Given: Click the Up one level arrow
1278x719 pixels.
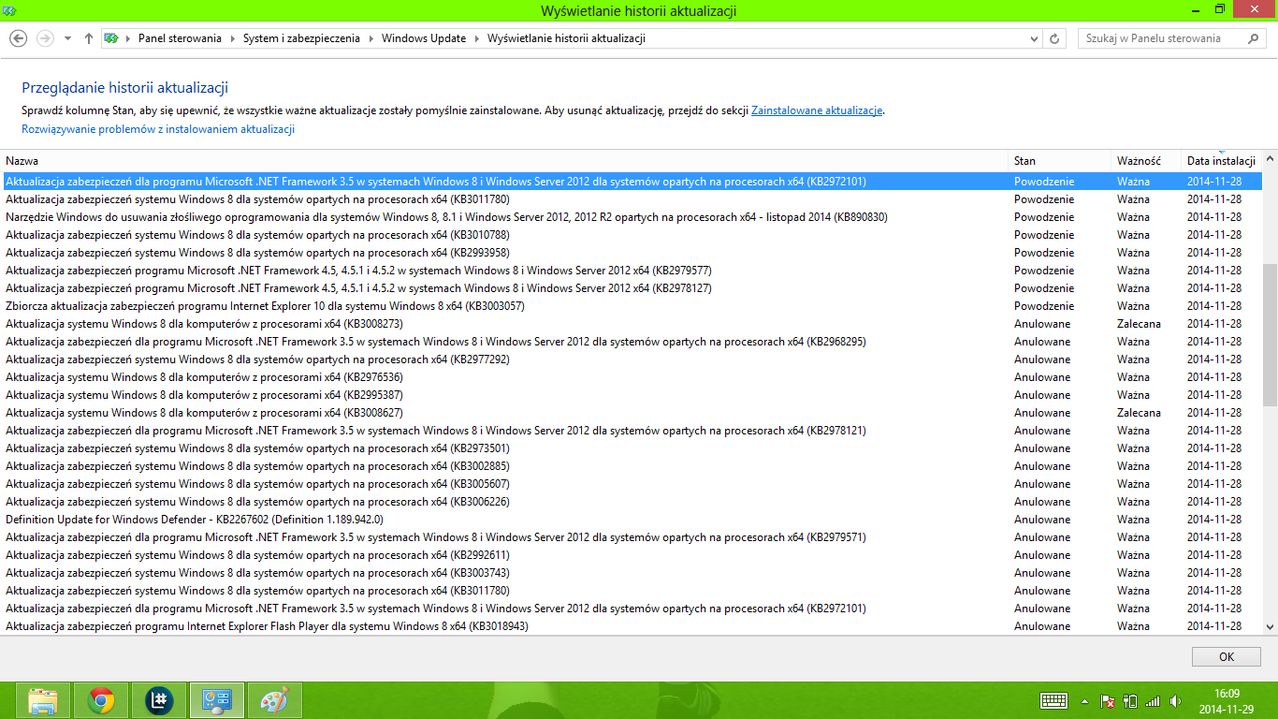Looking at the screenshot, I should pyautogui.click(x=88, y=38).
